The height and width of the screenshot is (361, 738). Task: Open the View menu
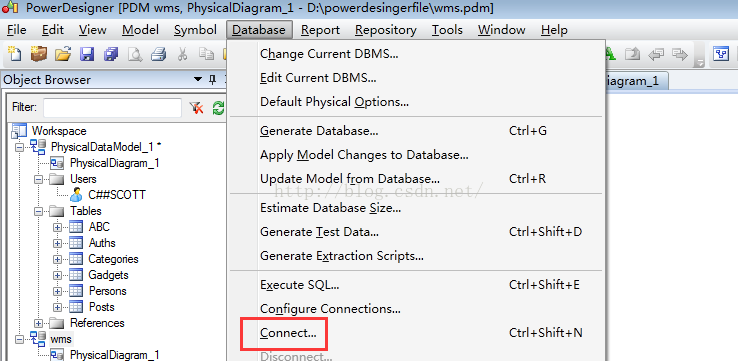click(92, 30)
